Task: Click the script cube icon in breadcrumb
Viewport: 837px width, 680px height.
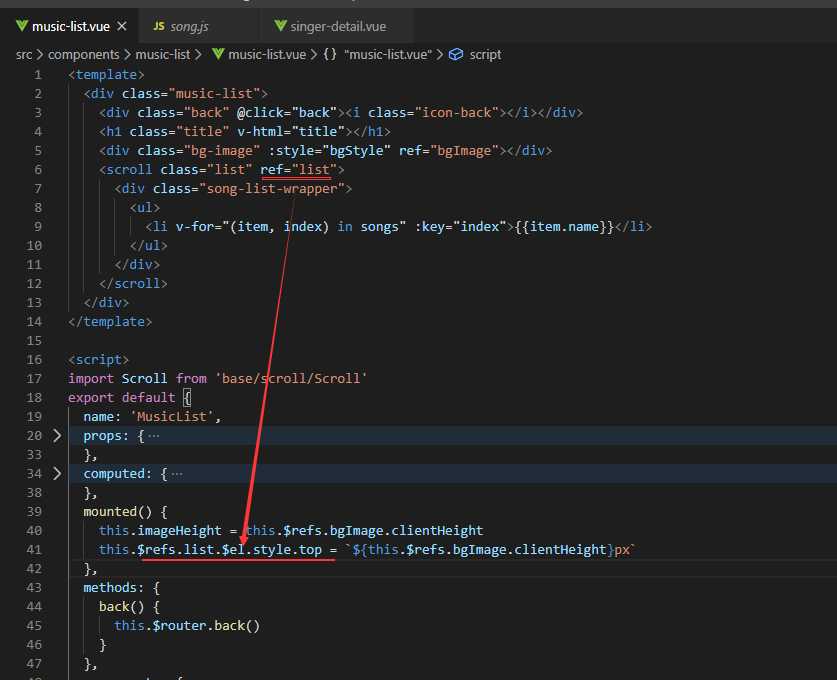Action: pos(456,54)
